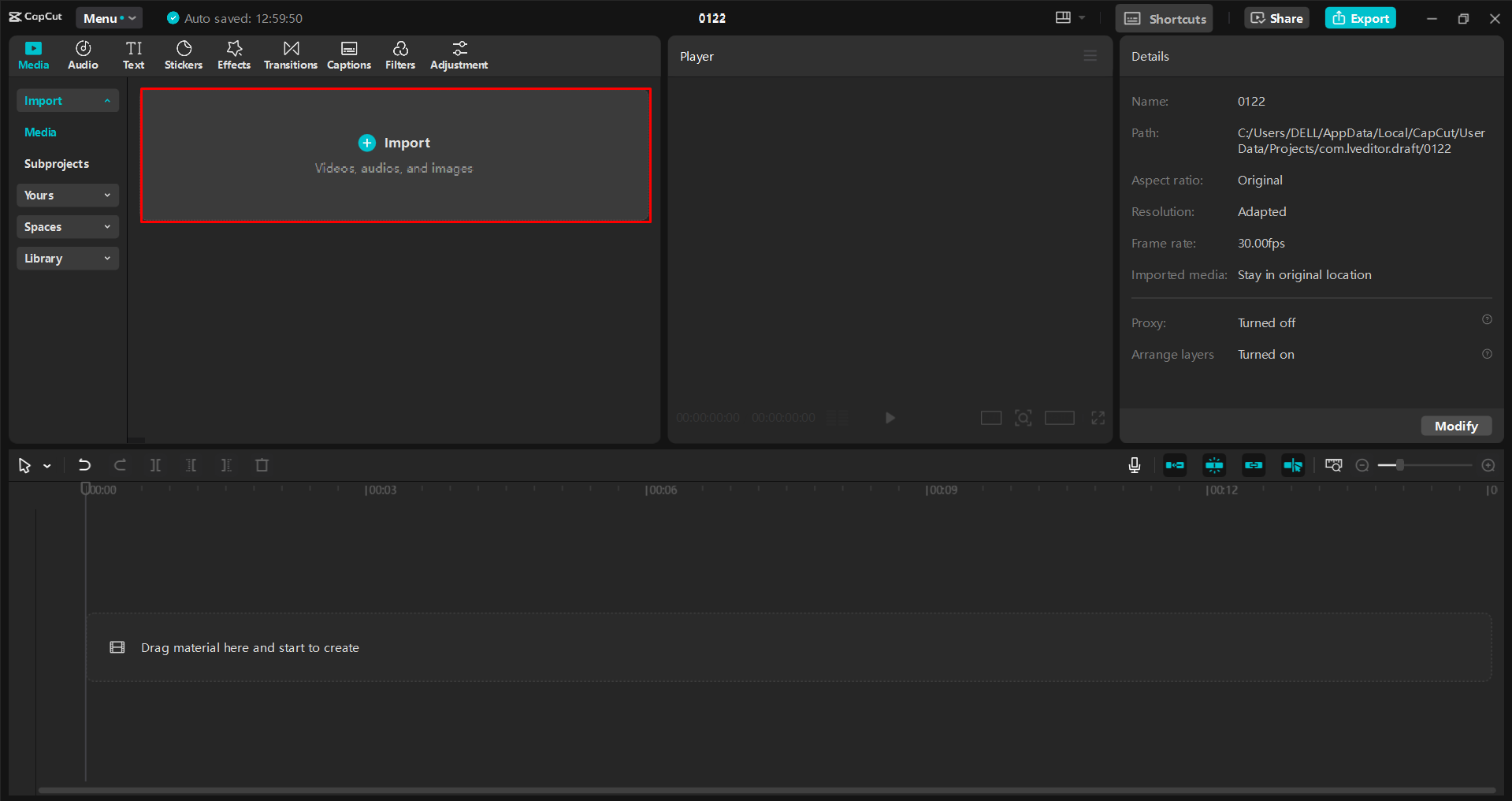Screen dimensions: 1512x801
Task: Open the Transitions panel
Action: click(290, 54)
